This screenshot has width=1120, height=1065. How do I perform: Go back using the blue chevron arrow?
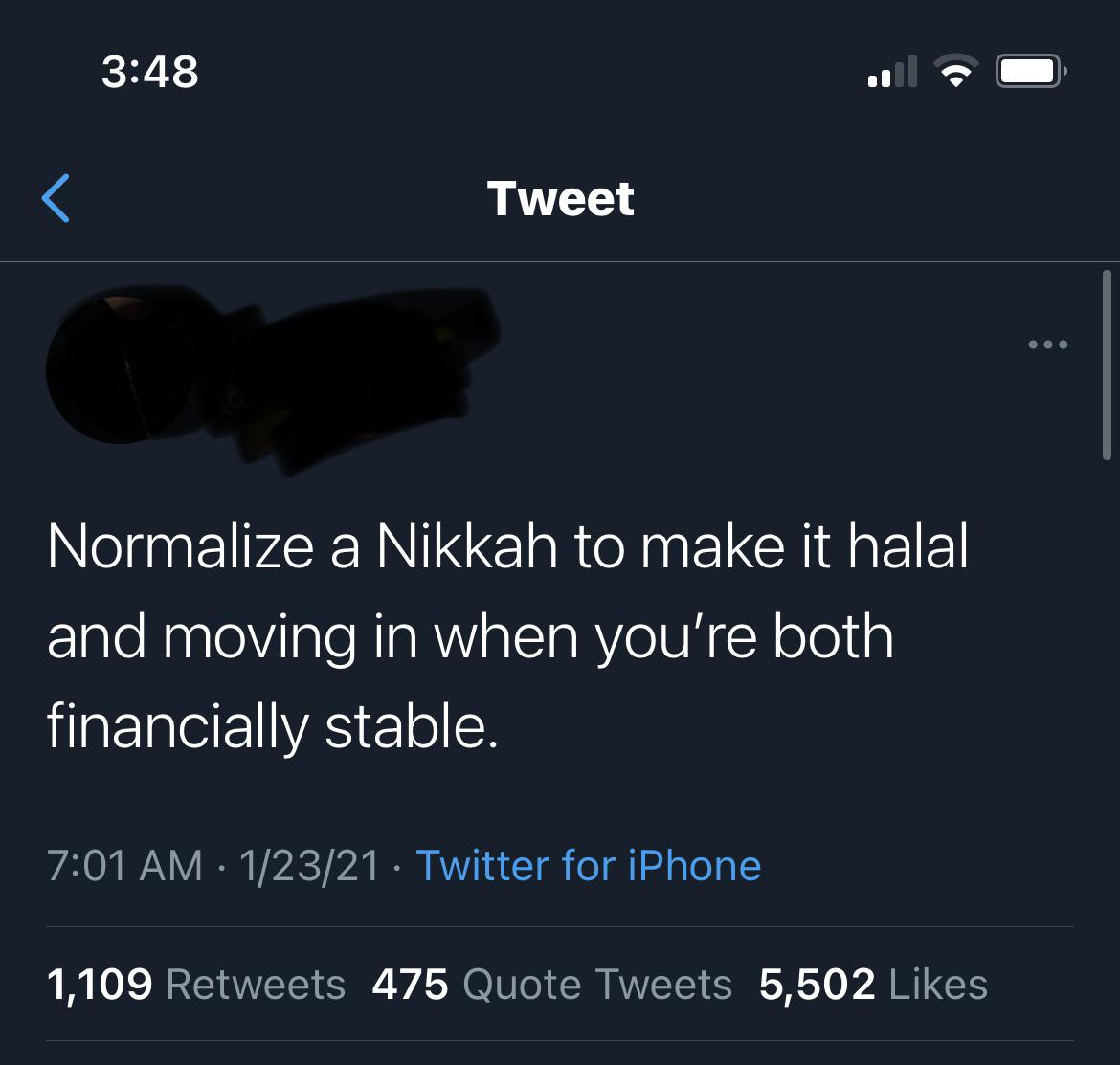click(56, 198)
